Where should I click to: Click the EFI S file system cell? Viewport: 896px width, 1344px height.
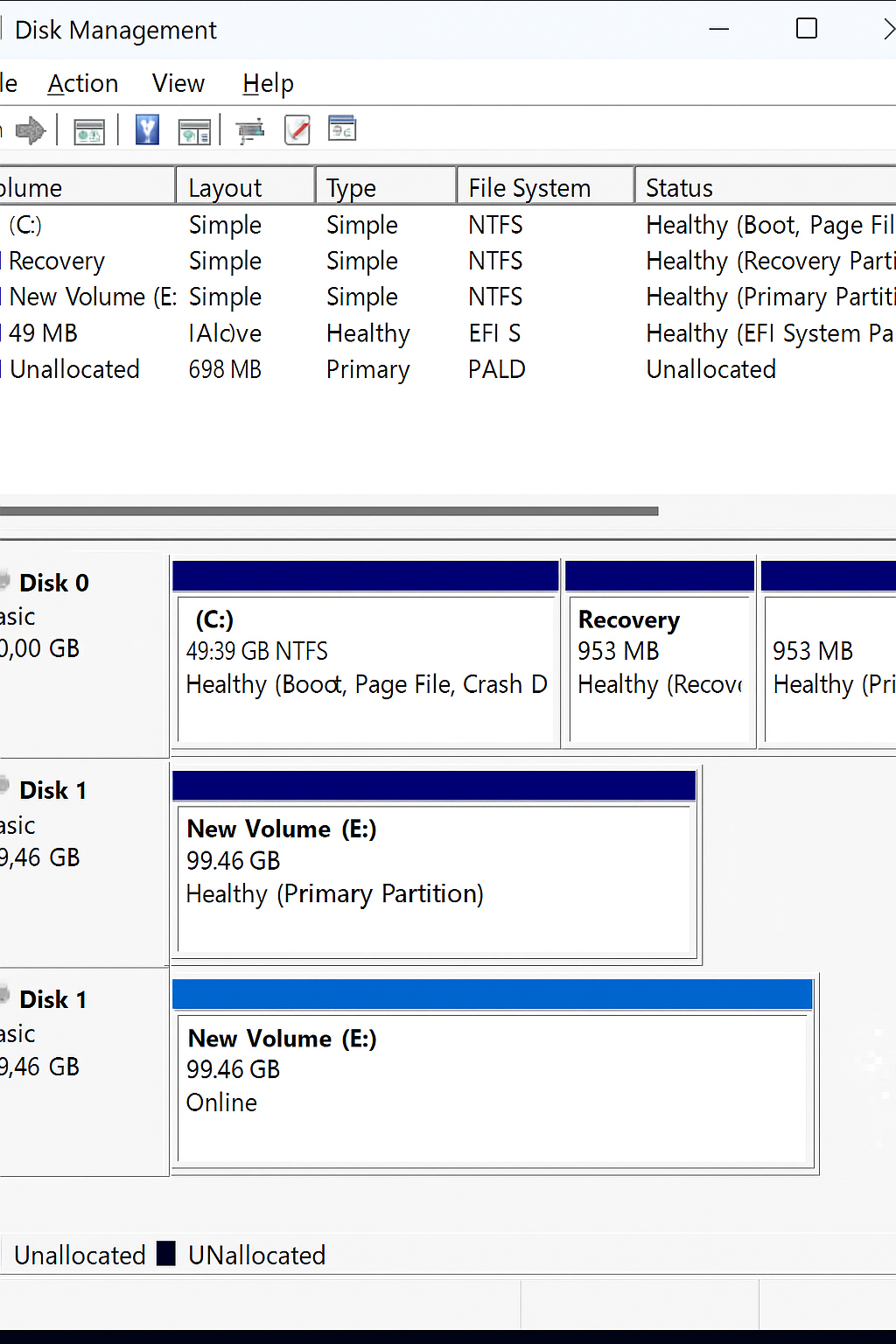494,333
